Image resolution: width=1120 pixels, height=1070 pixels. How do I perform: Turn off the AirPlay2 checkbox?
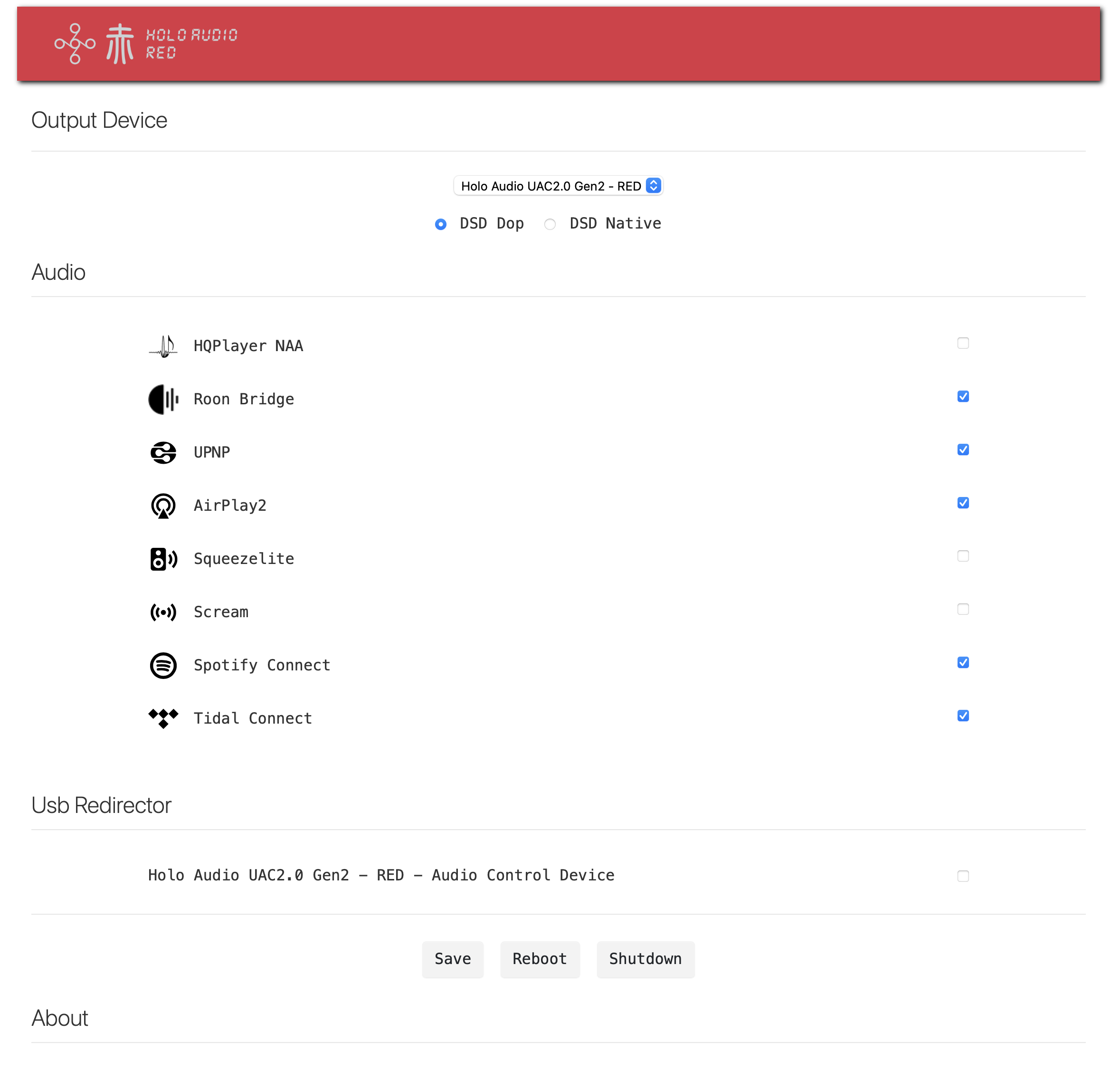pyautogui.click(x=963, y=503)
